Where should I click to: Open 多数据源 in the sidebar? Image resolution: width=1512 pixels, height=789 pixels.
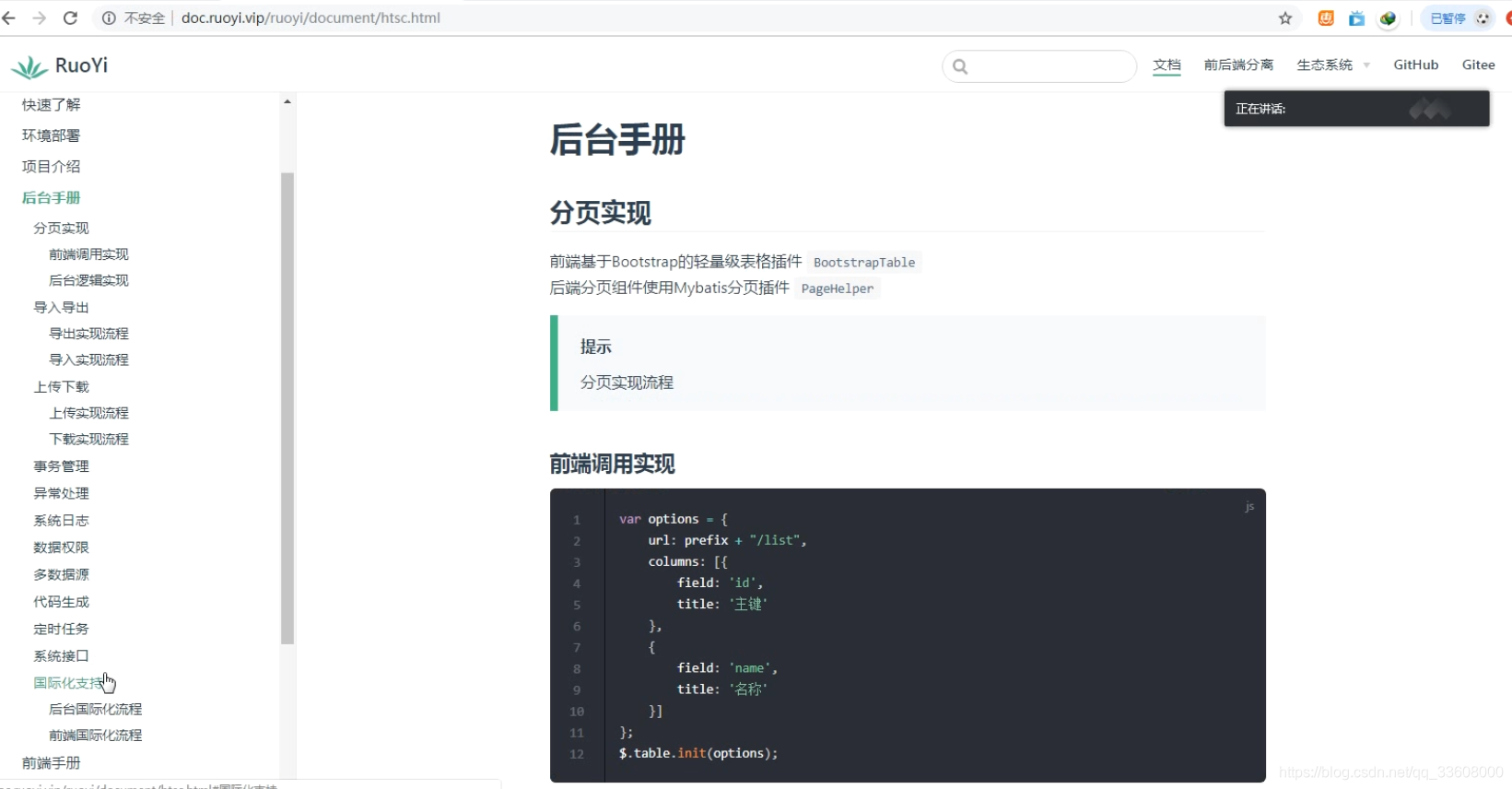(62, 575)
